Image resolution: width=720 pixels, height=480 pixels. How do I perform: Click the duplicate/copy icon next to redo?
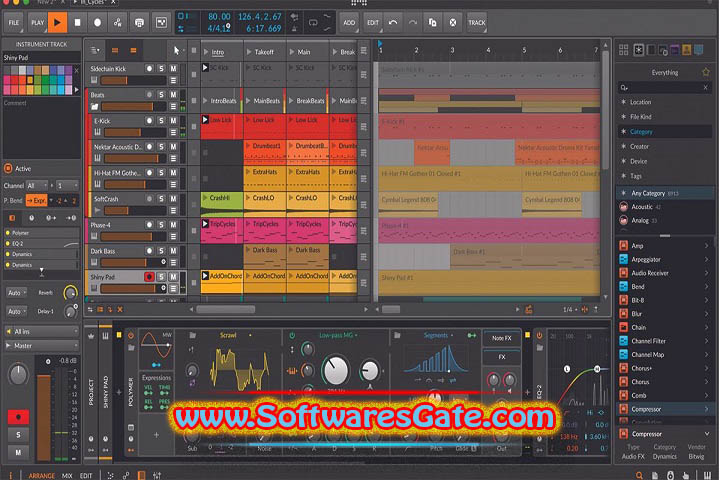point(432,22)
